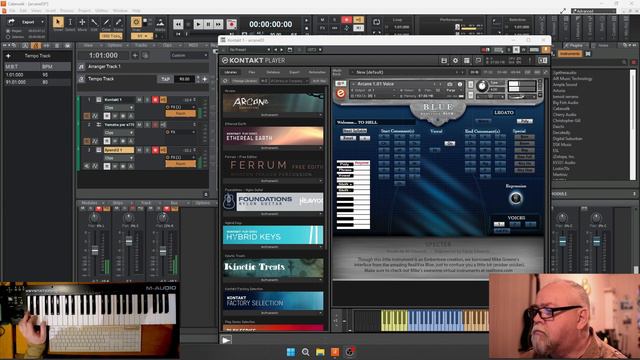Toggle the global transport Mute button

322,20
